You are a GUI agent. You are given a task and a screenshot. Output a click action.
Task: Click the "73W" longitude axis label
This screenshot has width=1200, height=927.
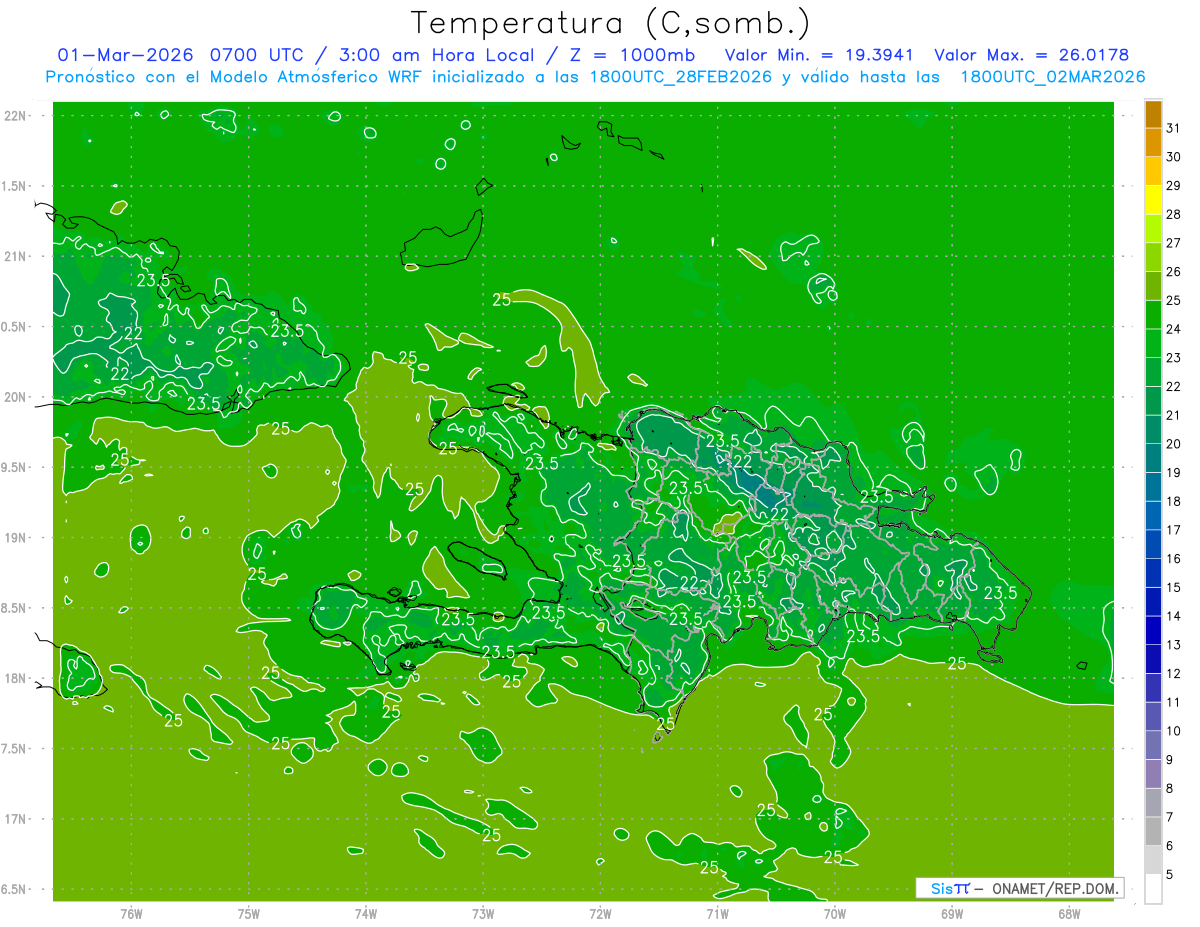click(483, 913)
